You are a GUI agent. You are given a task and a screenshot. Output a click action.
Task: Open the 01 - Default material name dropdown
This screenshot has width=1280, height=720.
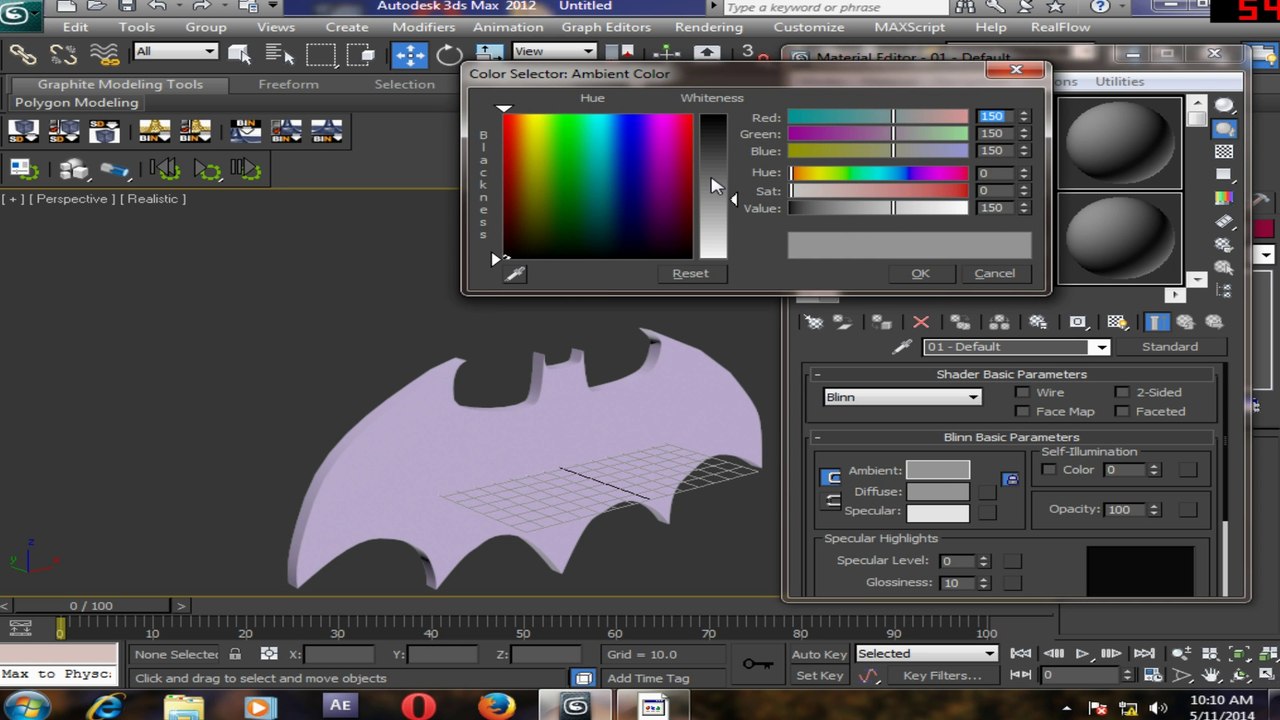tap(1016, 347)
